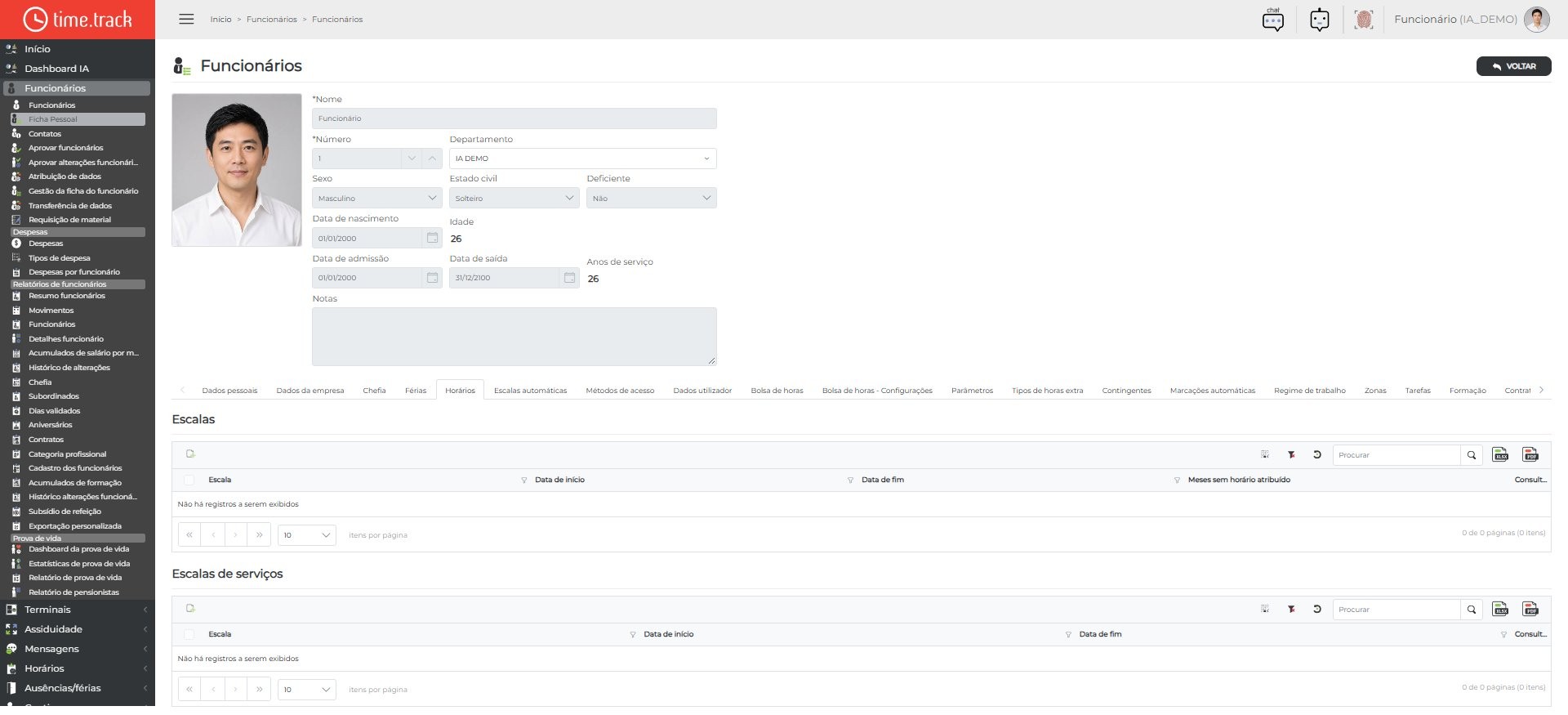Open items-per-page dropdown in Escalas grid
1568x715 pixels.
click(307, 535)
